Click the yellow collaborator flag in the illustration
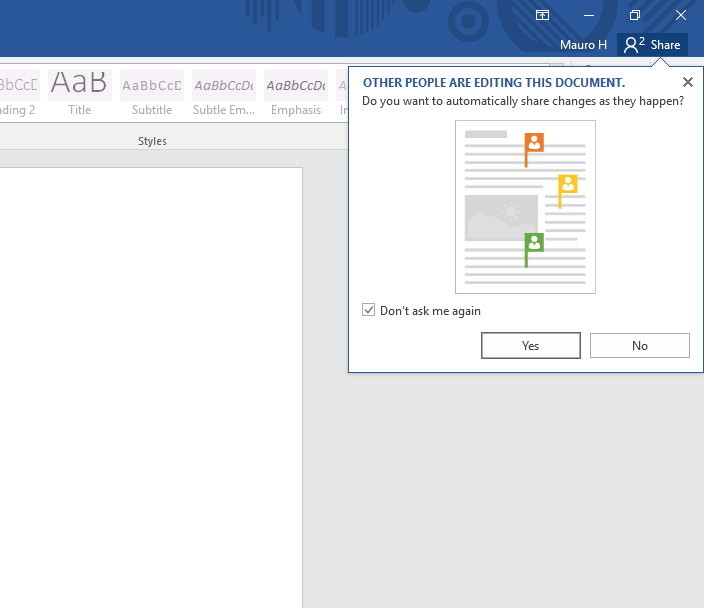This screenshot has width=704, height=608. pyautogui.click(x=568, y=191)
